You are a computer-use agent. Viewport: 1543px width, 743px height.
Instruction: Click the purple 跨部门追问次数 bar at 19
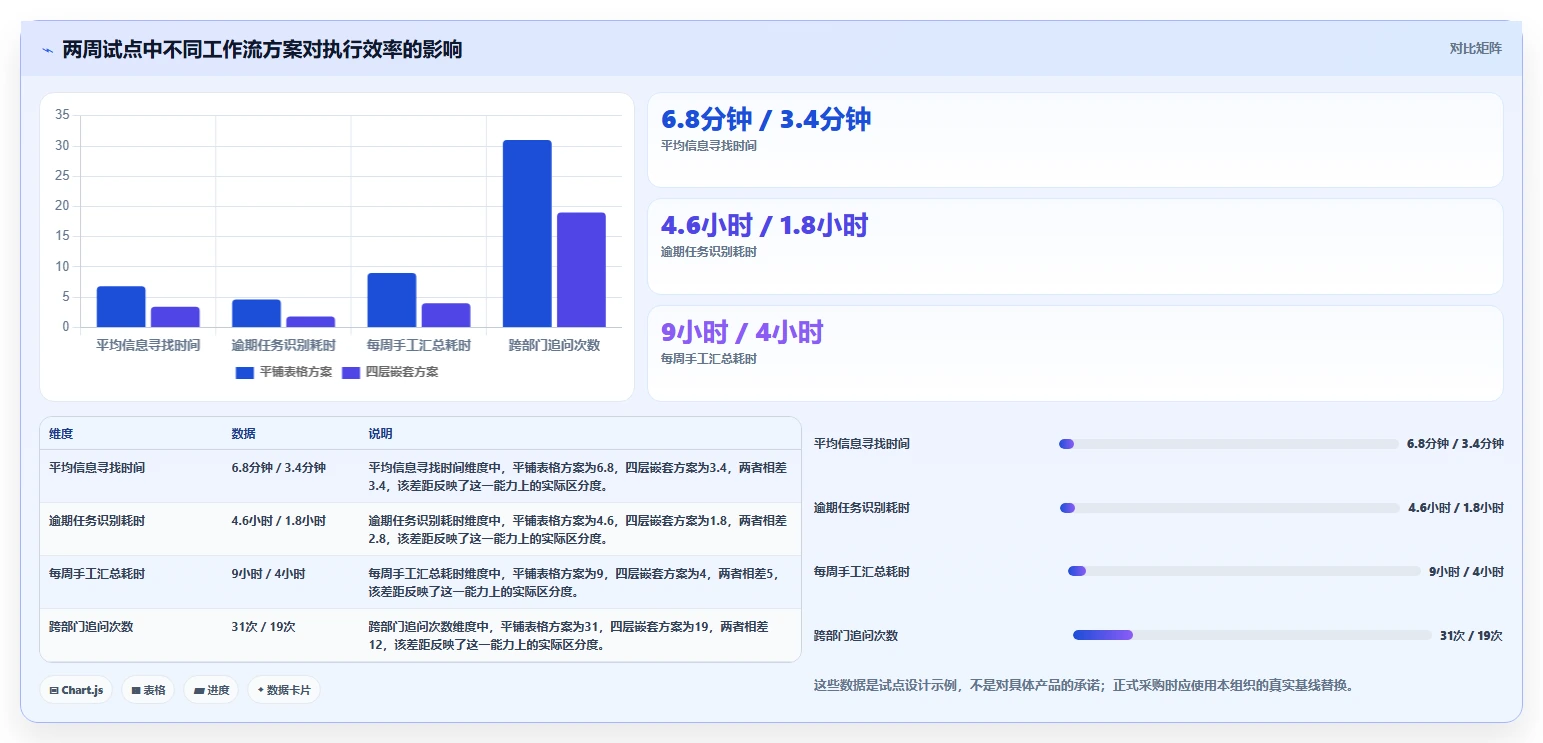[x=581, y=270]
